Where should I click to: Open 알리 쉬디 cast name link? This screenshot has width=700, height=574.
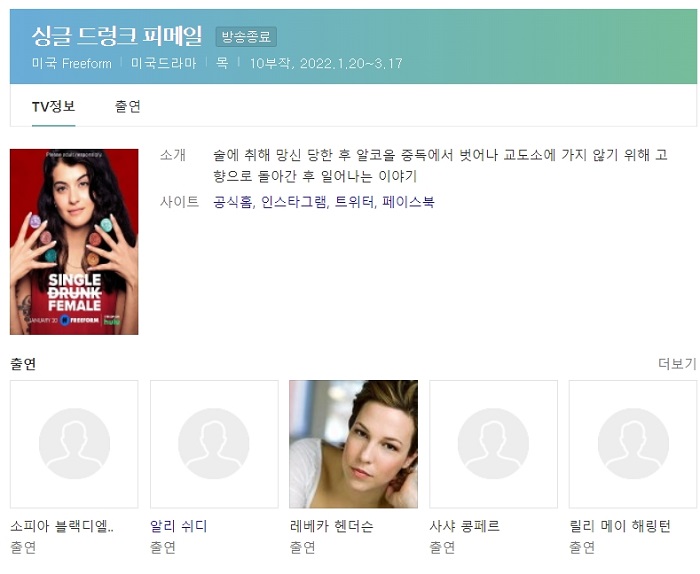pyautogui.click(x=179, y=526)
